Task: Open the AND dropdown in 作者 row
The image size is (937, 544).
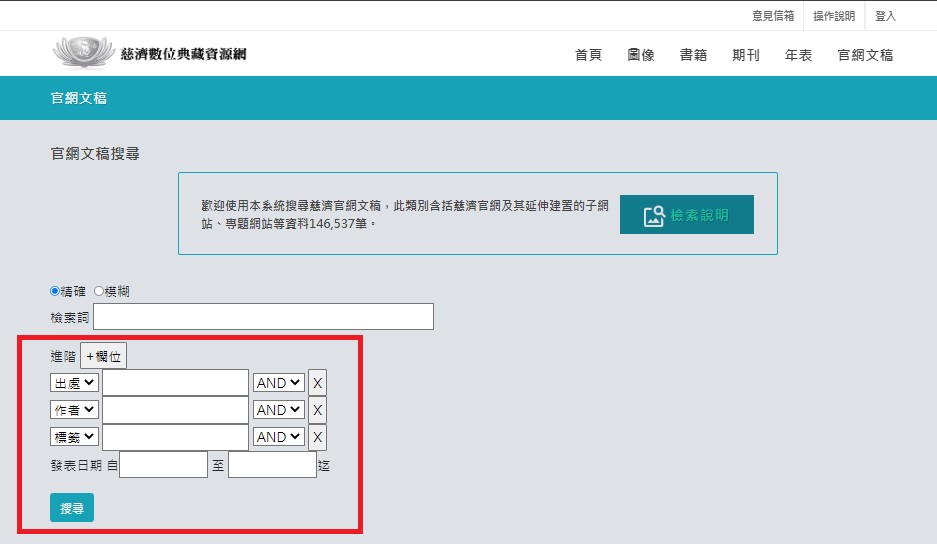Action: point(278,409)
